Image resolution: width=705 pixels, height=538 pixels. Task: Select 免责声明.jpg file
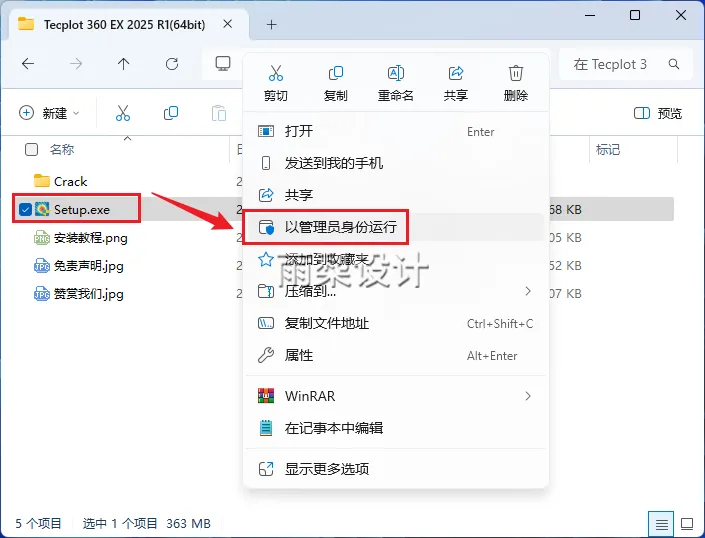[79, 266]
